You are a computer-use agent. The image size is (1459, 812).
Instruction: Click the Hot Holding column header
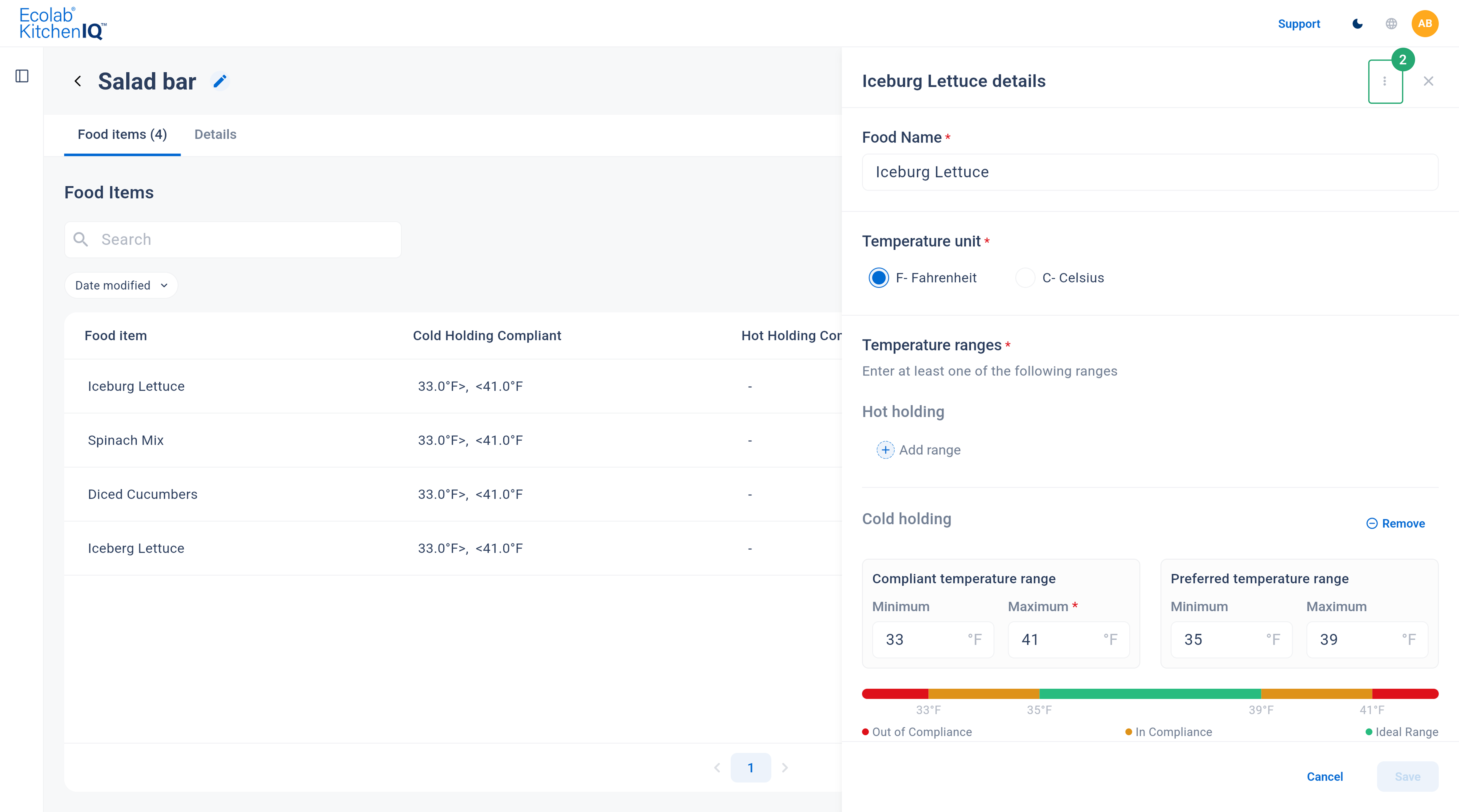(791, 336)
